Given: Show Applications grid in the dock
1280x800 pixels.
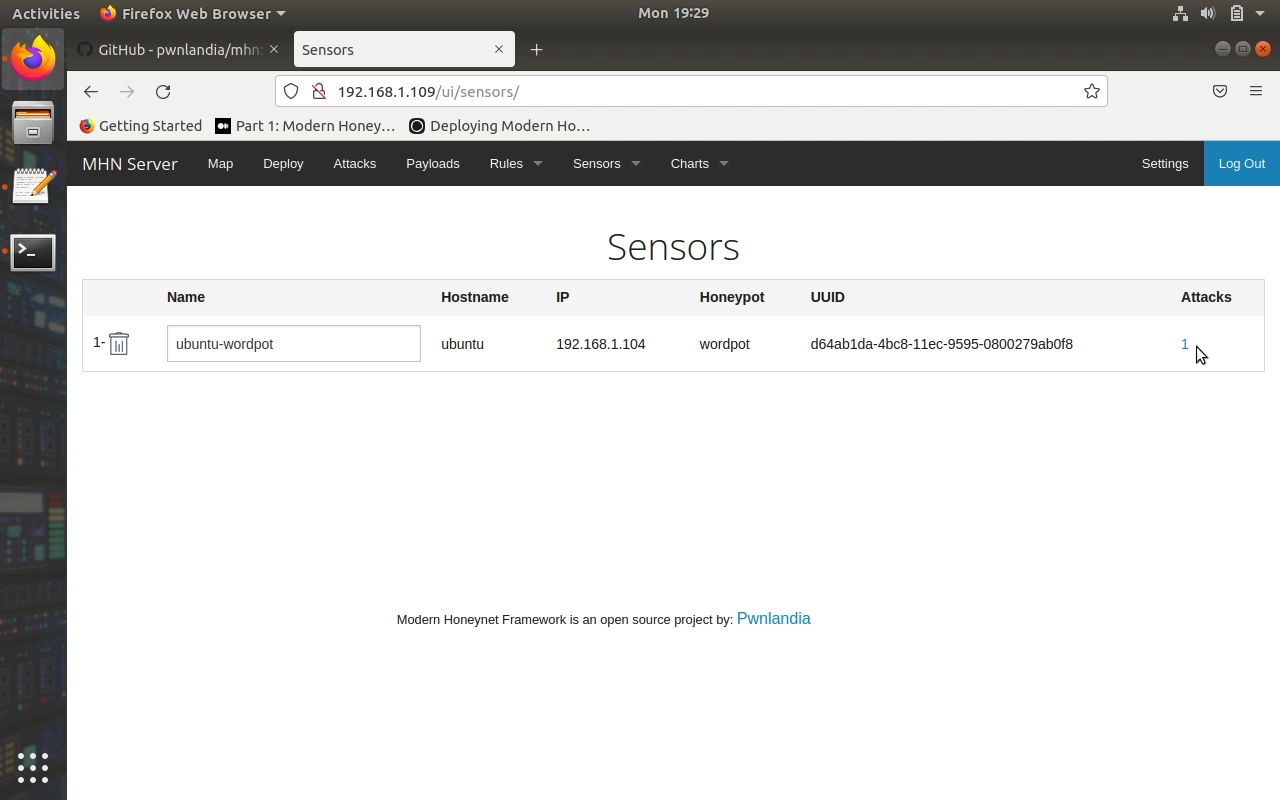Looking at the screenshot, I should click(x=33, y=767).
